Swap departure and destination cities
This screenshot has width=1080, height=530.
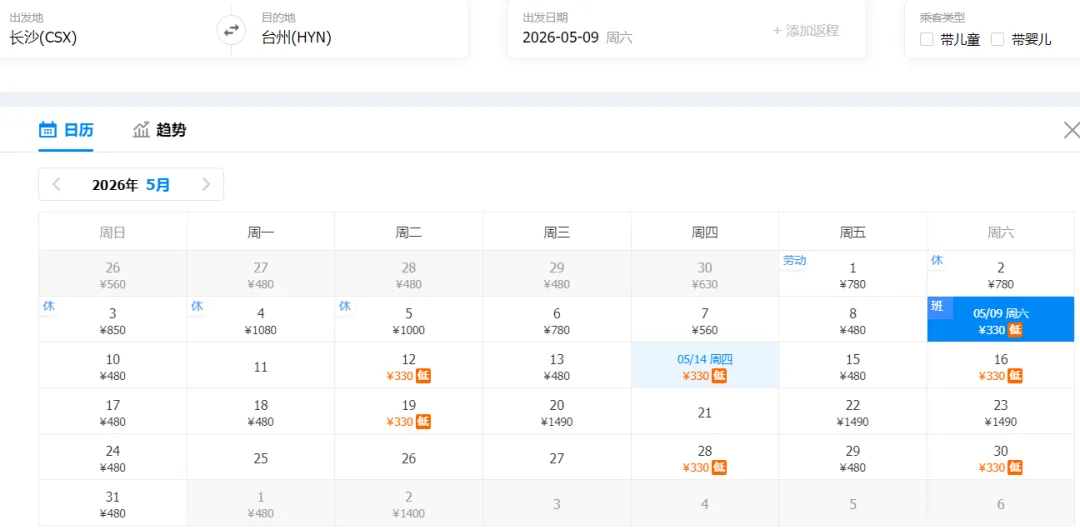point(231,30)
